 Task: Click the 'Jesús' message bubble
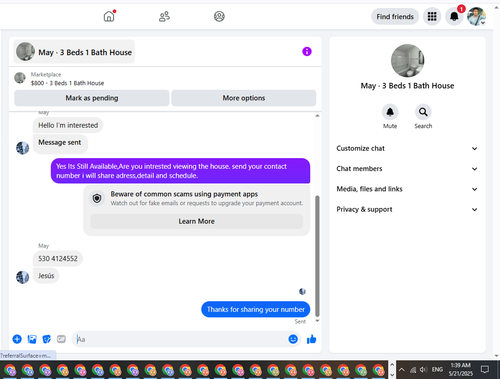tap(46, 276)
